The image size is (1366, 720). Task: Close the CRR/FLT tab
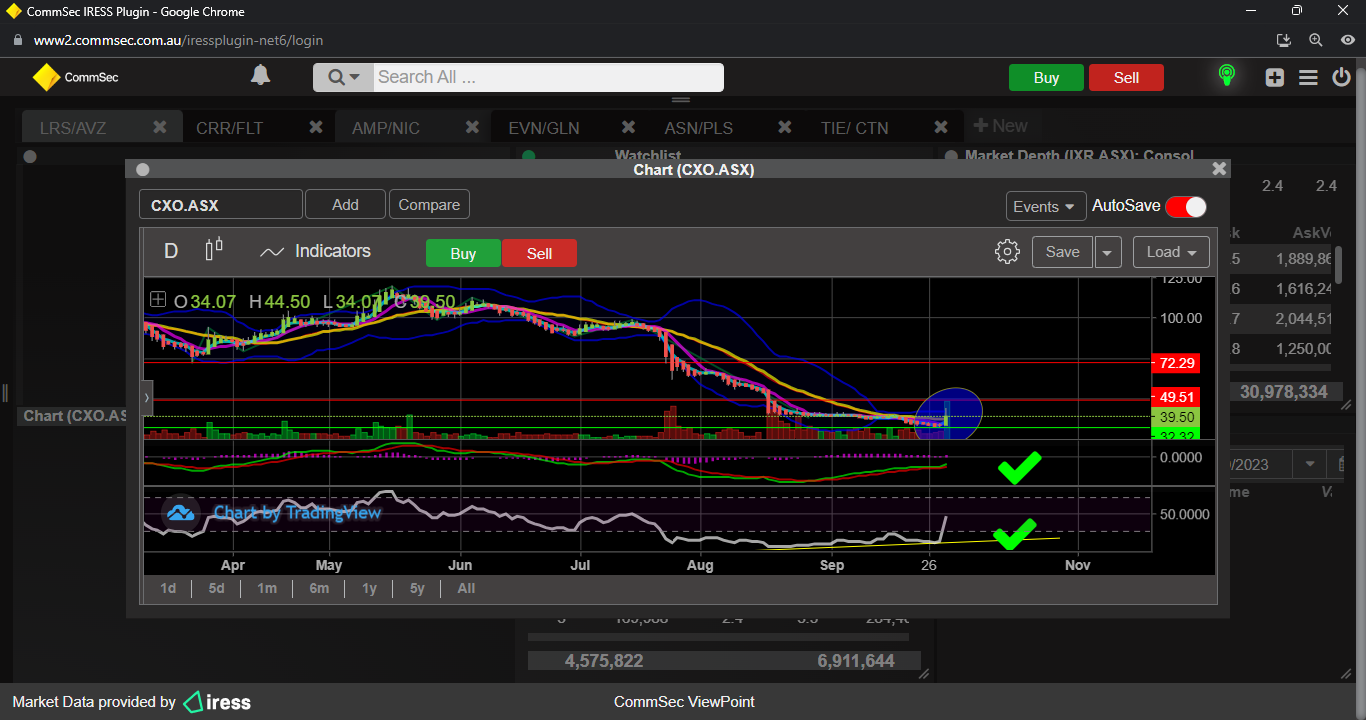(x=316, y=127)
